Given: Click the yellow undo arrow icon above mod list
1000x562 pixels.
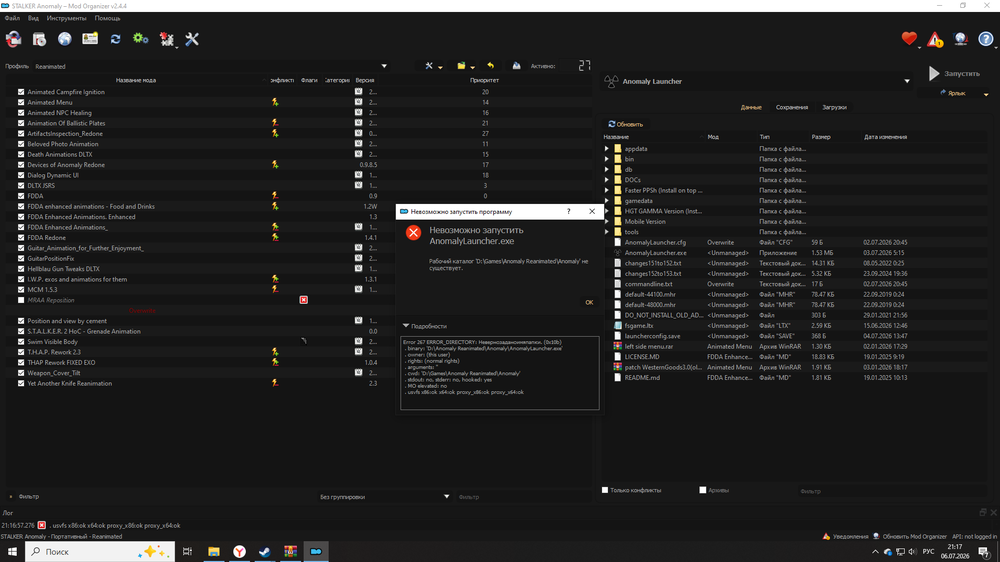Looking at the screenshot, I should (490, 66).
